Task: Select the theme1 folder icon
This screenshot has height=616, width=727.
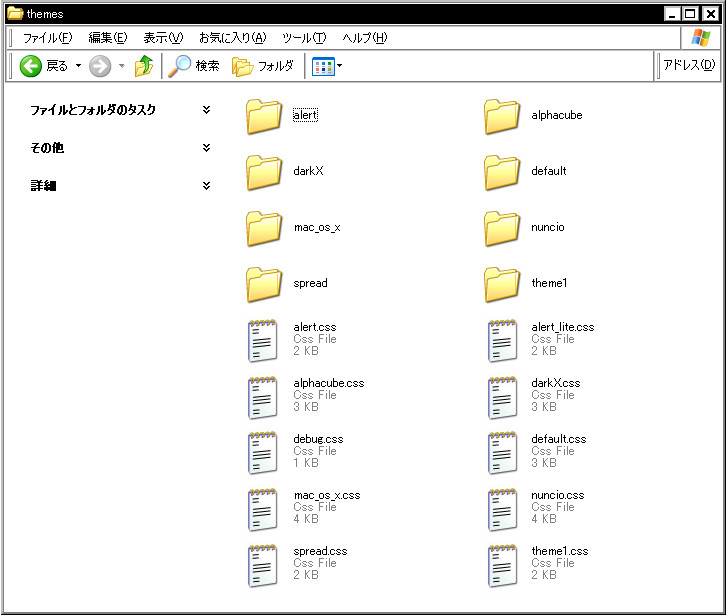Action: pos(502,285)
